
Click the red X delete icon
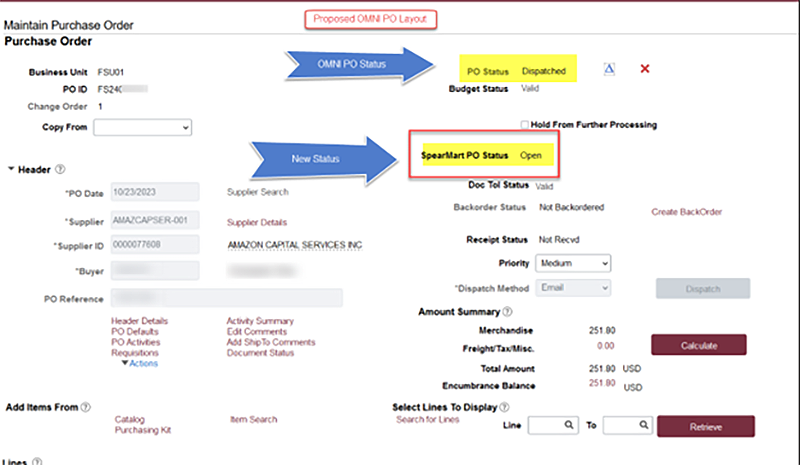(x=645, y=69)
